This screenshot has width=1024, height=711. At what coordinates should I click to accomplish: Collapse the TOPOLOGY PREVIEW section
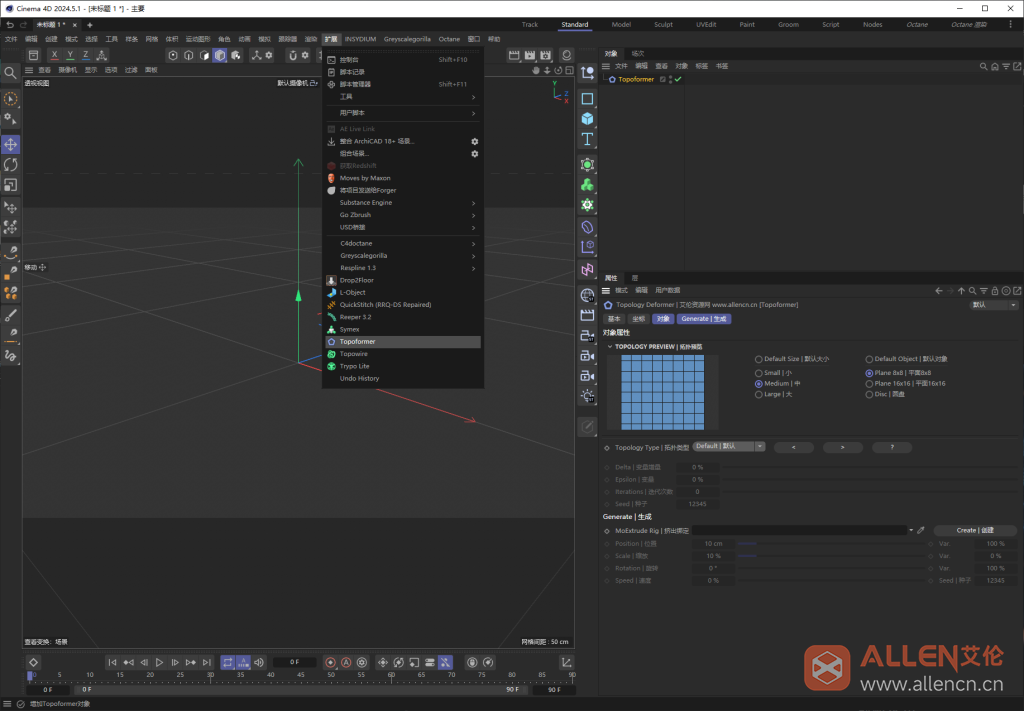click(610, 347)
